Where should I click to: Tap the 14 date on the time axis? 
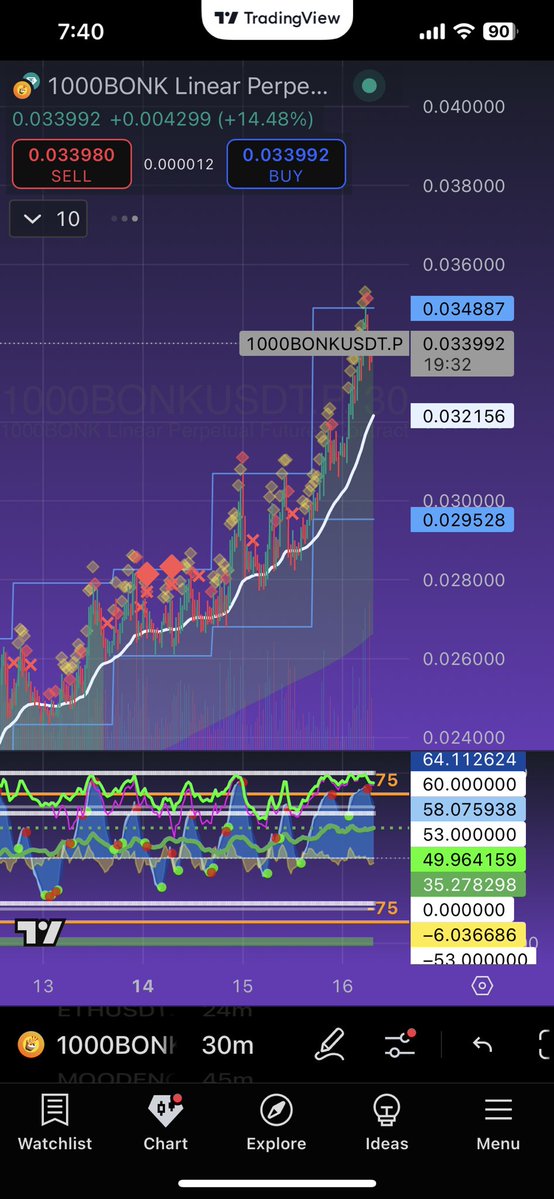pyautogui.click(x=142, y=986)
